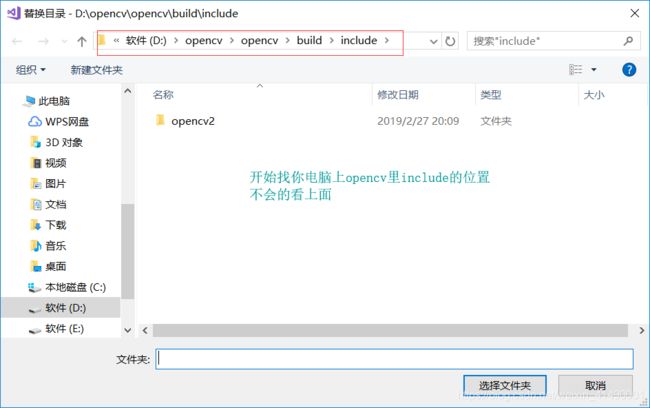Sort by 名称 column
Viewport: 650px width, 408px height.
163,95
